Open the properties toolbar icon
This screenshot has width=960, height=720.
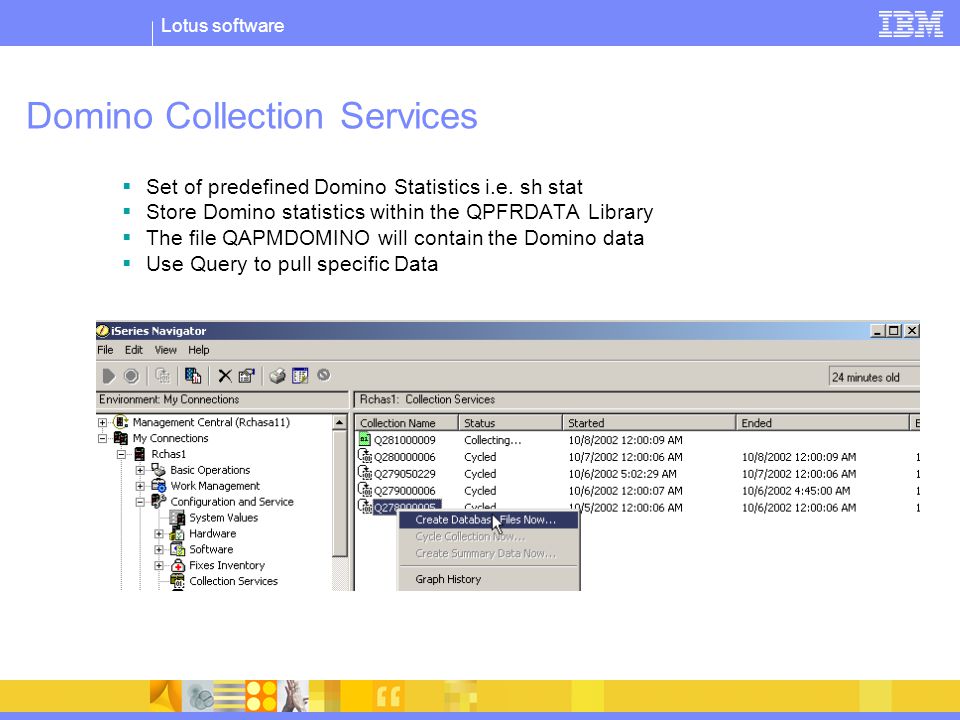point(246,376)
